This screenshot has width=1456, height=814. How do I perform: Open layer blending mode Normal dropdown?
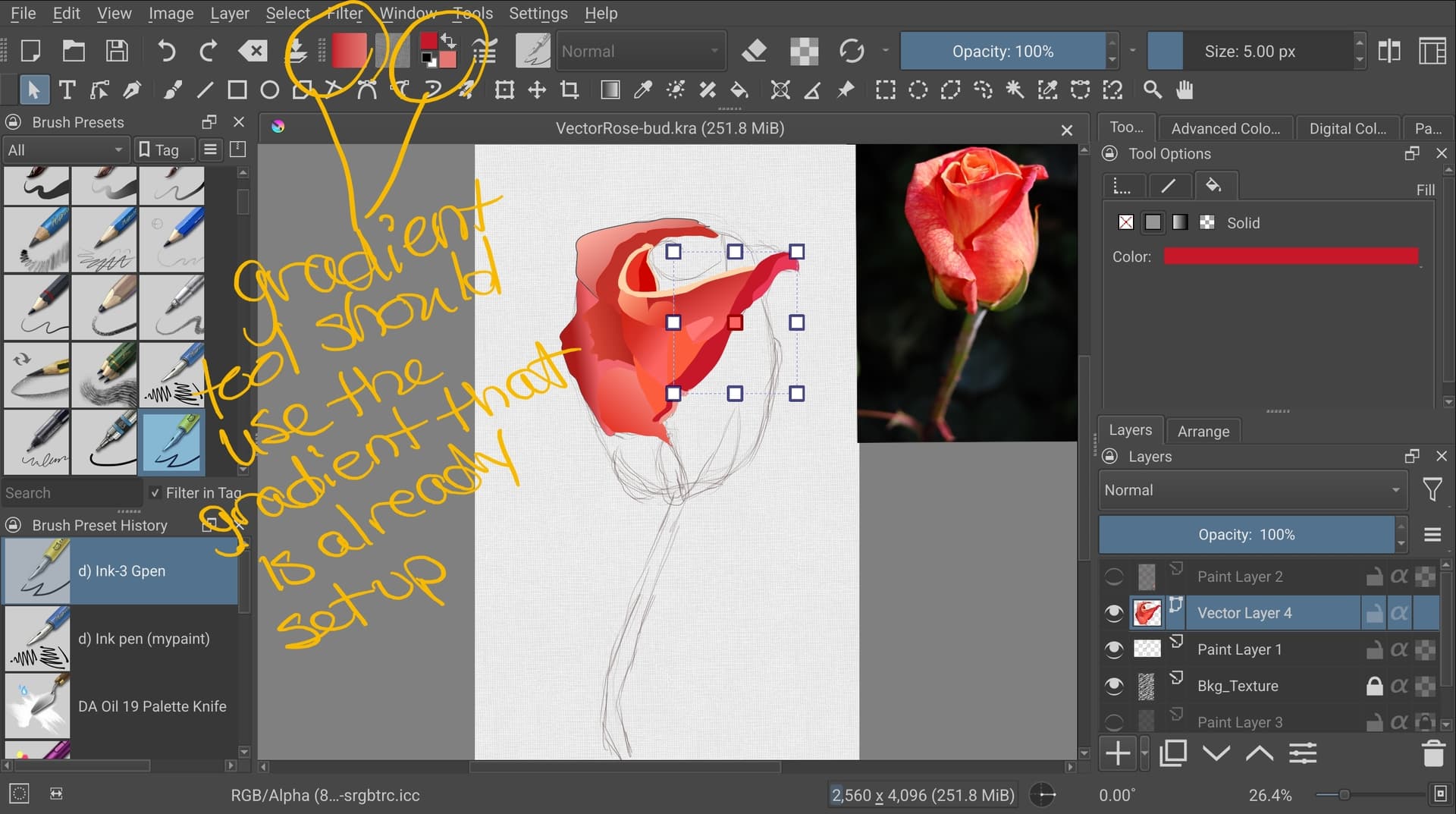point(1251,490)
